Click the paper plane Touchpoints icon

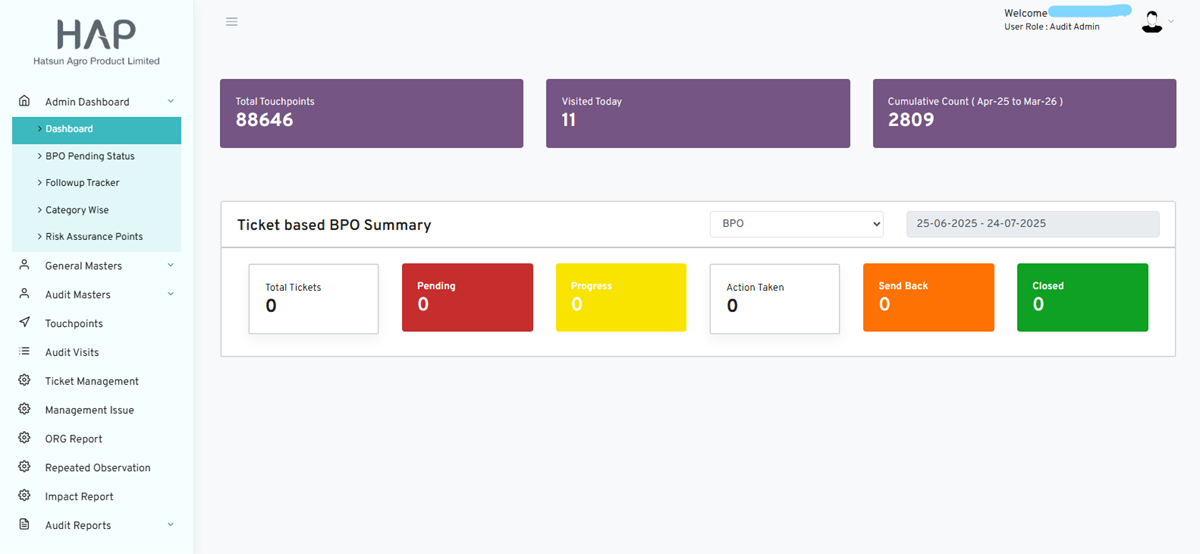25,323
